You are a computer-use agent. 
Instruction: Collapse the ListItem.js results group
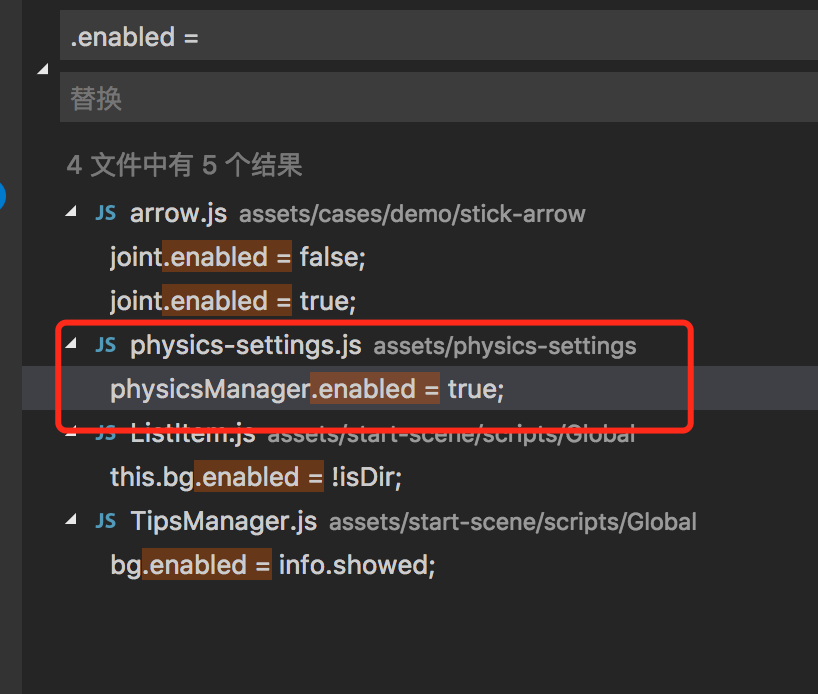(71, 435)
